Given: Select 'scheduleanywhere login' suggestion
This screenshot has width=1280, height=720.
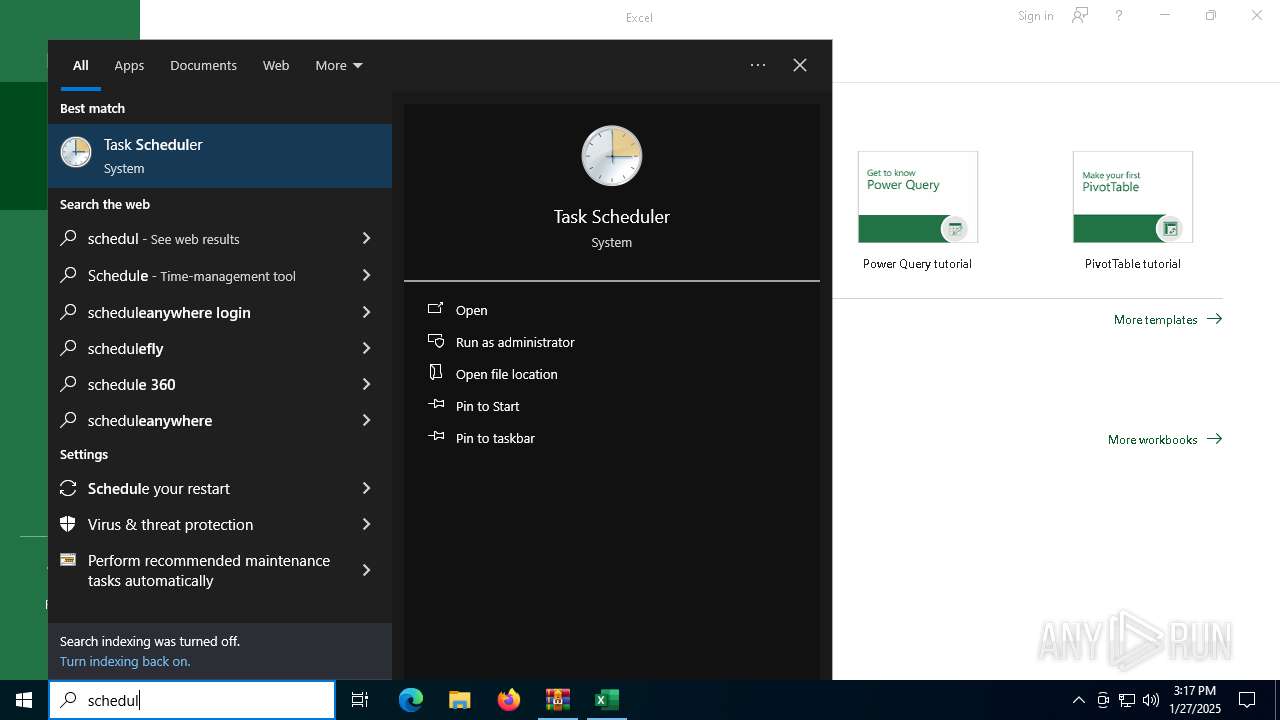Looking at the screenshot, I should [x=200, y=312].
